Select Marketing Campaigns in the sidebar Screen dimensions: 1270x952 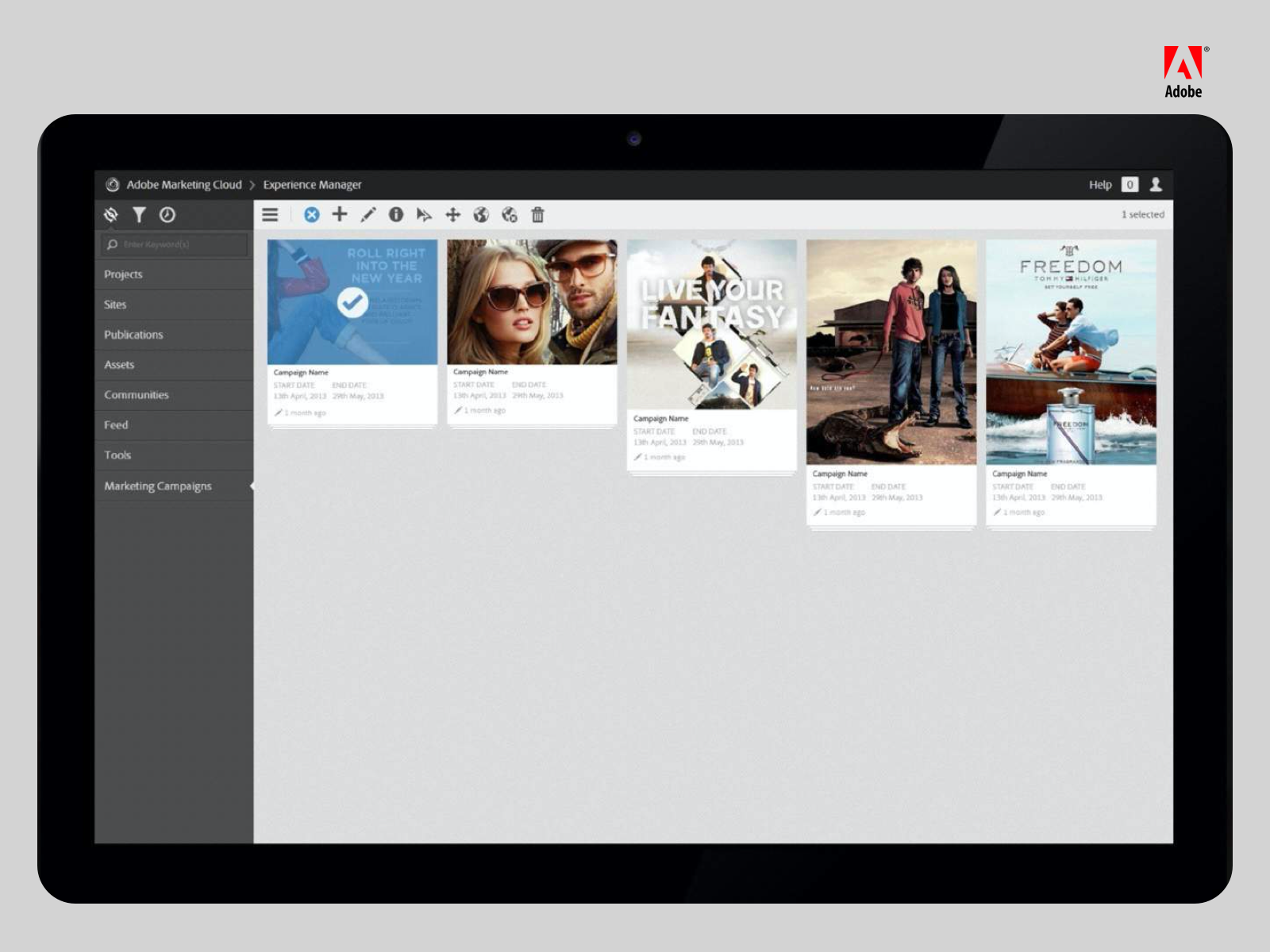point(158,486)
